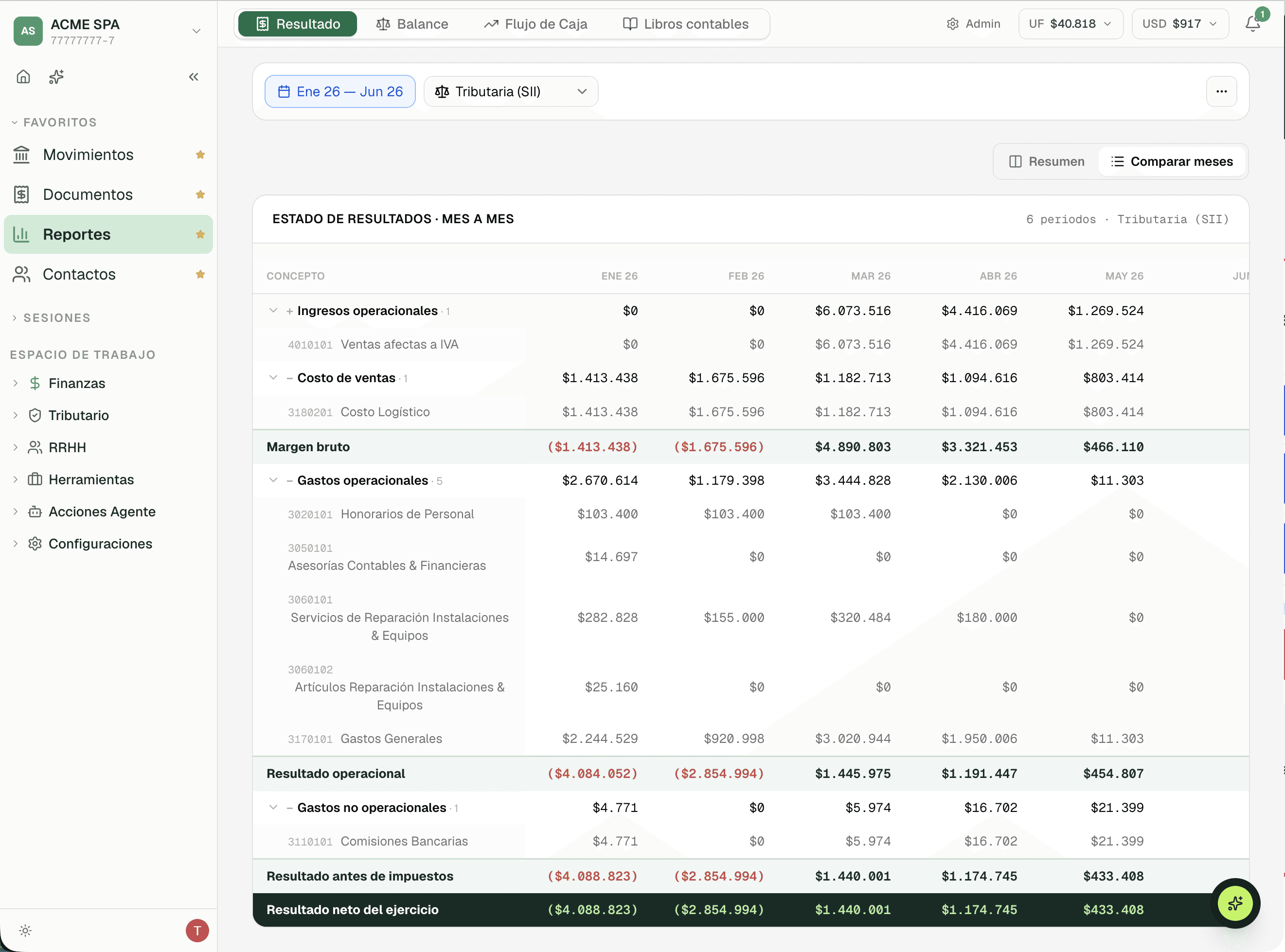Viewport: 1285px width, 952px height.
Task: Collapse the Costo de ventas row
Action: (273, 377)
